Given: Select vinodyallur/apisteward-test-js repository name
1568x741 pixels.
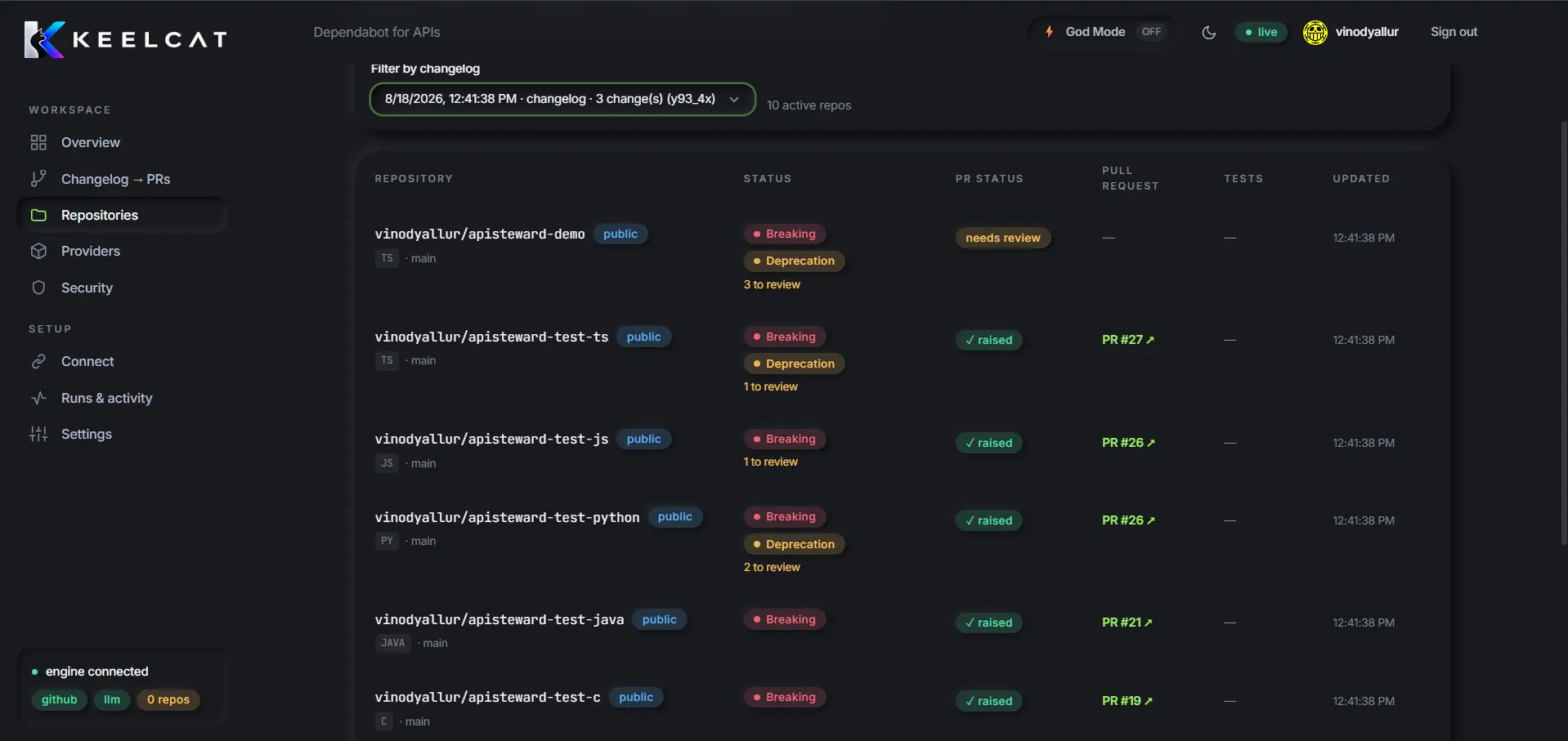Looking at the screenshot, I should [x=491, y=440].
